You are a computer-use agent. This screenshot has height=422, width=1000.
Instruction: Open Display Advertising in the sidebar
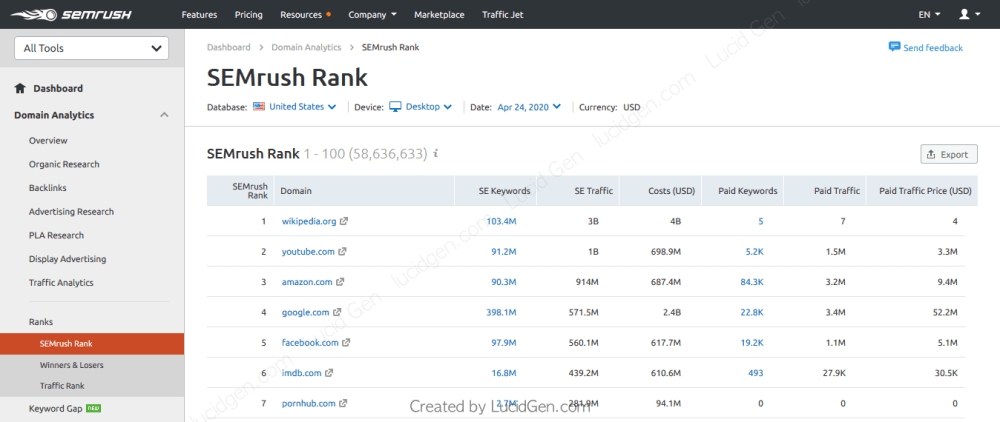68,259
